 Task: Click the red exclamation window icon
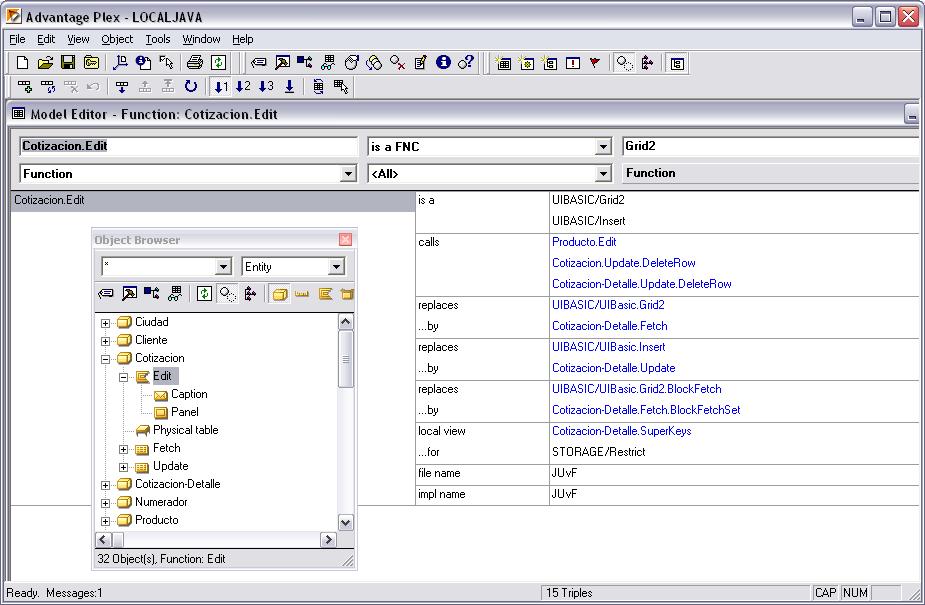573,63
